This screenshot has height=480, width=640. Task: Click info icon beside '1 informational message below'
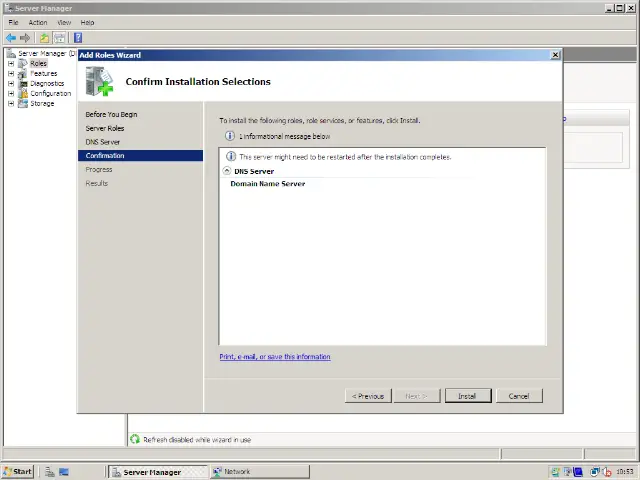[x=230, y=136]
